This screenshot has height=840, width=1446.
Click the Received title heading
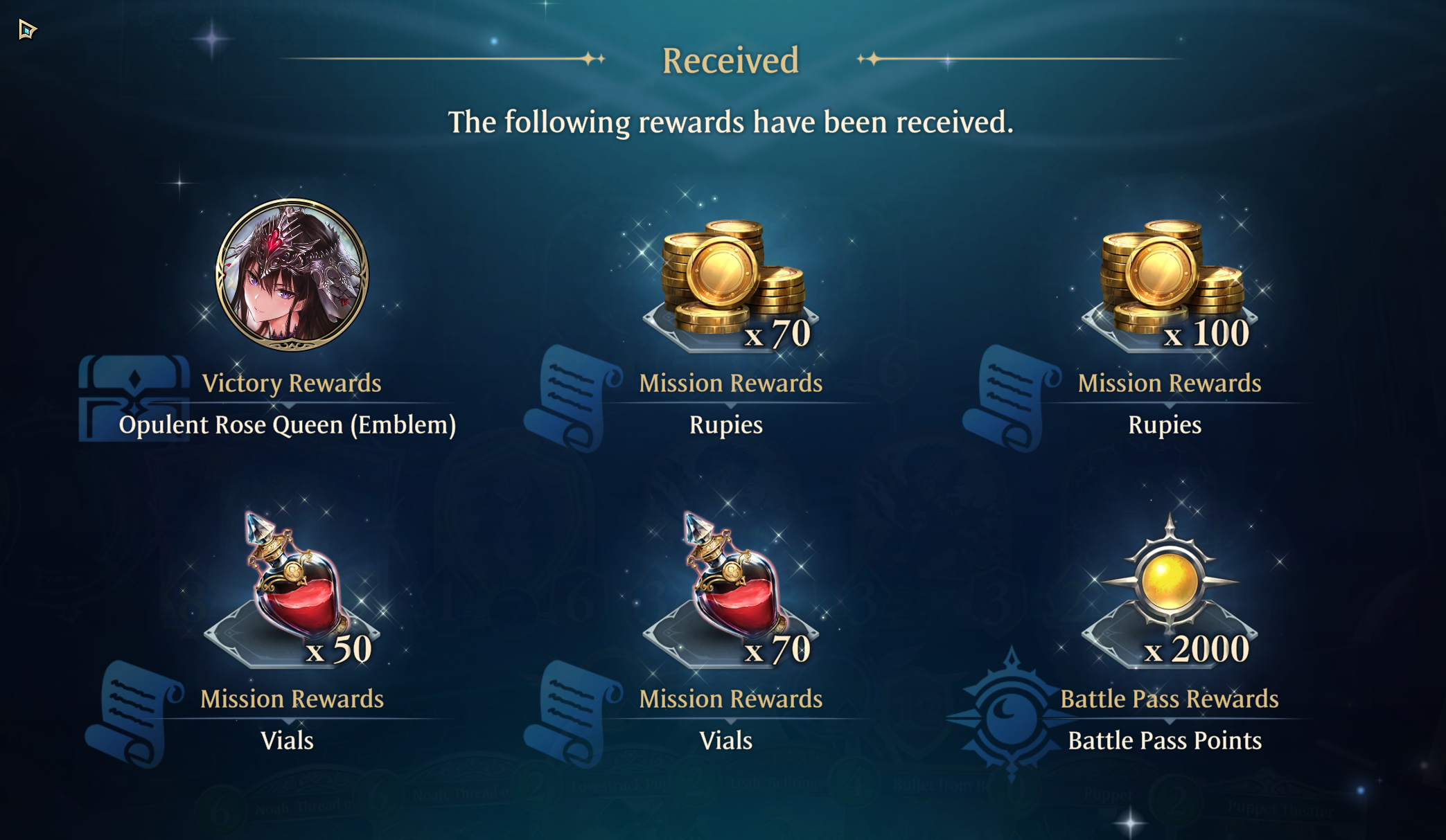tap(731, 60)
